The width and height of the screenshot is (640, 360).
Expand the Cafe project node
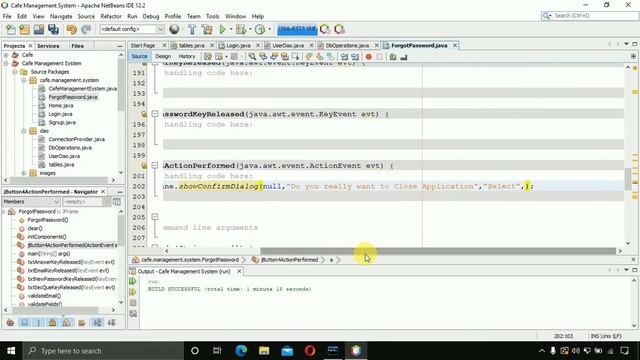point(6,55)
